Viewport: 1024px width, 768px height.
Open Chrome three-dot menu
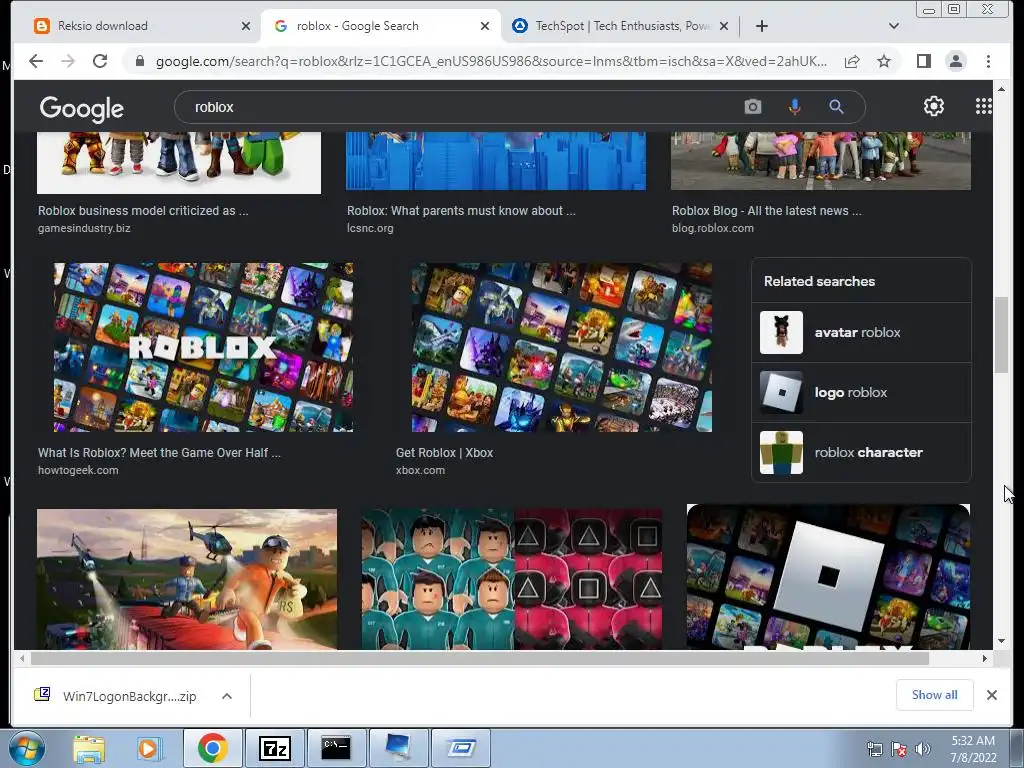988,61
